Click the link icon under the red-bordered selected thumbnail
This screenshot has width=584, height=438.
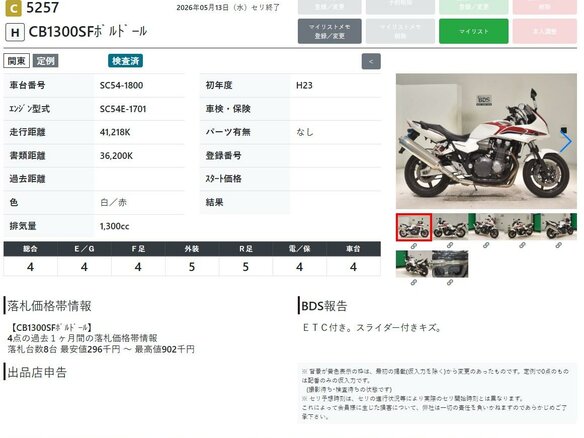[413, 246]
